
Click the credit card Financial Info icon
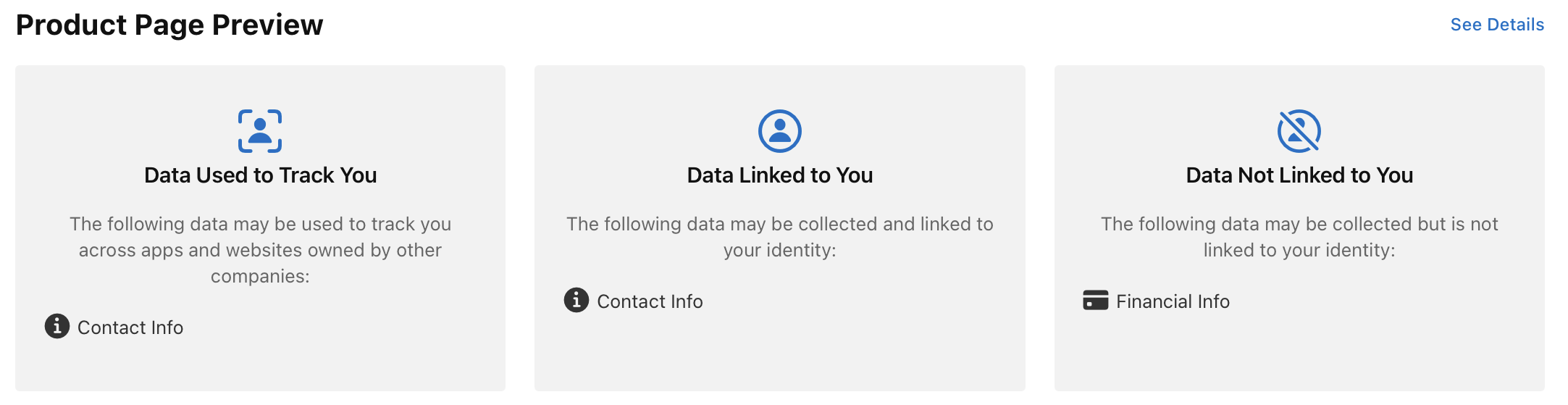(x=1095, y=300)
